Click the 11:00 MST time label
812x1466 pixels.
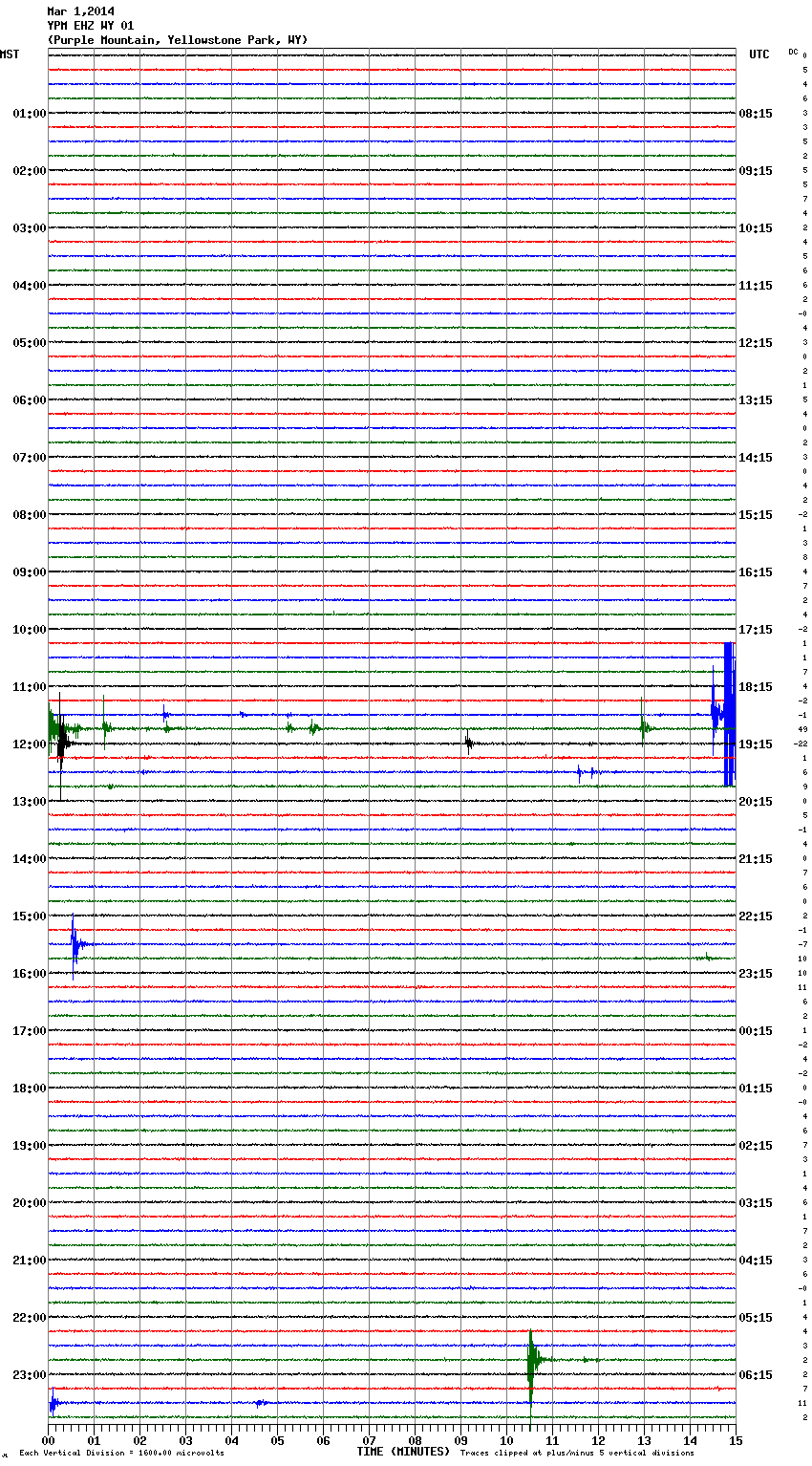[29, 686]
